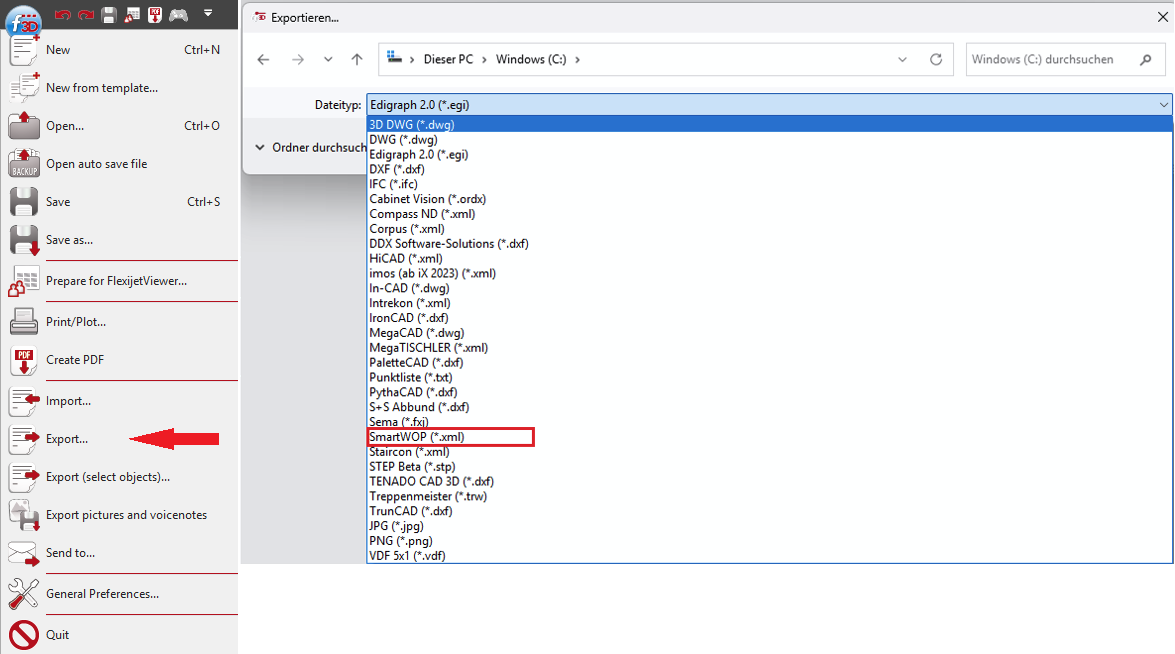
Task: Click the PDF icon in the top toolbar
Action: pyautogui.click(x=155, y=14)
